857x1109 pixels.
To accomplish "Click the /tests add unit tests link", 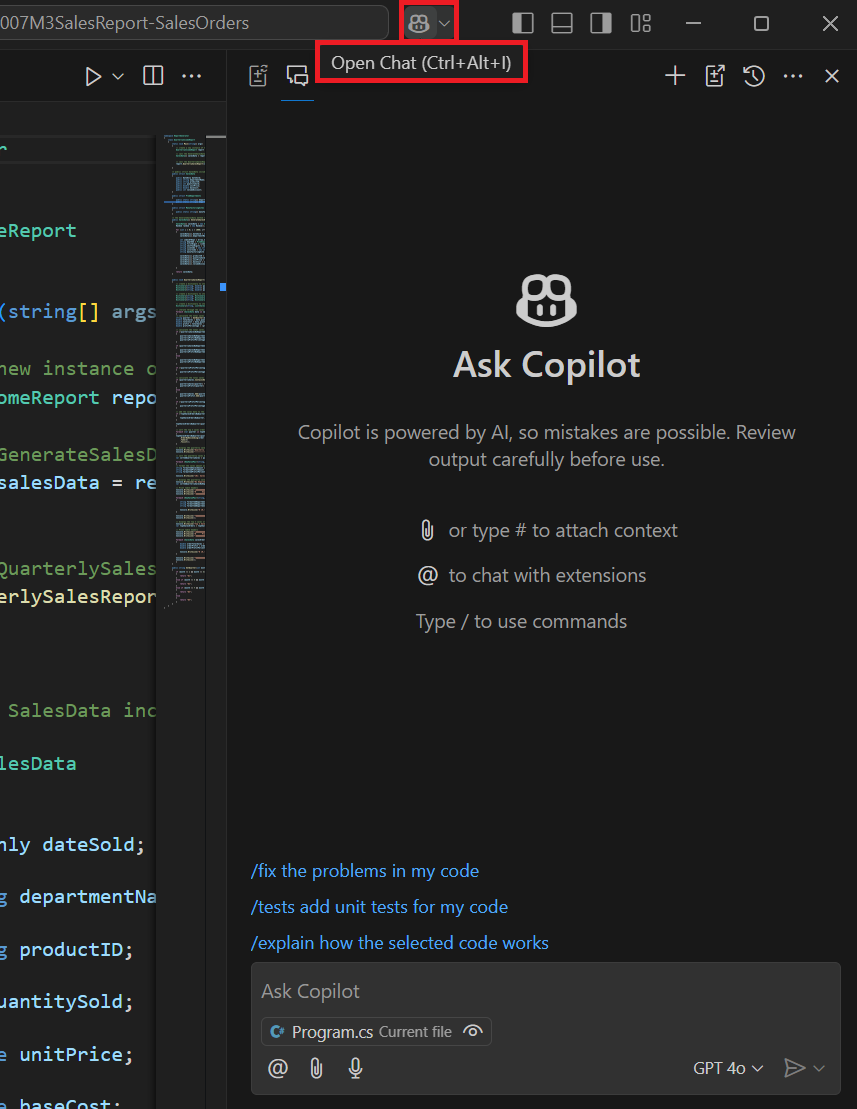I will 379,907.
